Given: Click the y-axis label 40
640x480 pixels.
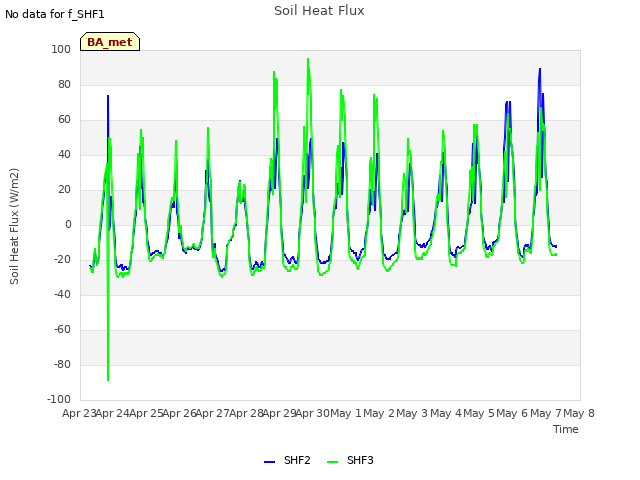Looking at the screenshot, I should 64,155.
